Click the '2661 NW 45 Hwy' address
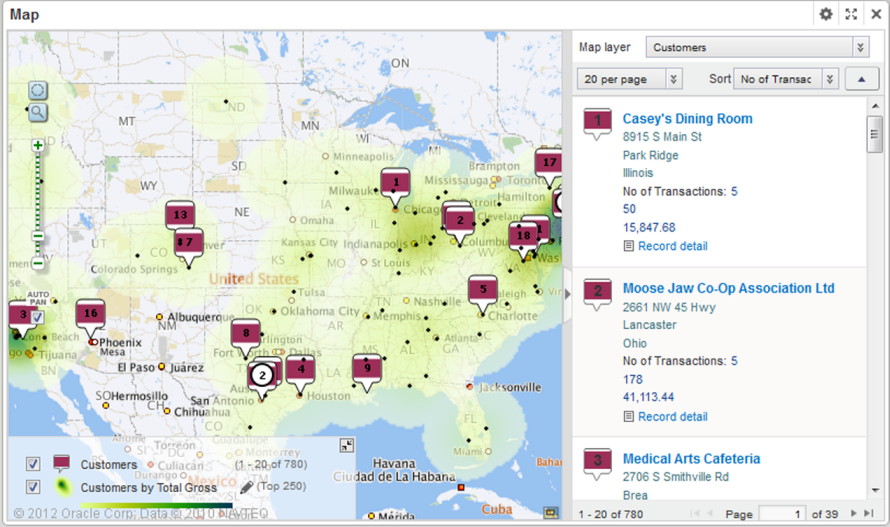 coord(669,307)
